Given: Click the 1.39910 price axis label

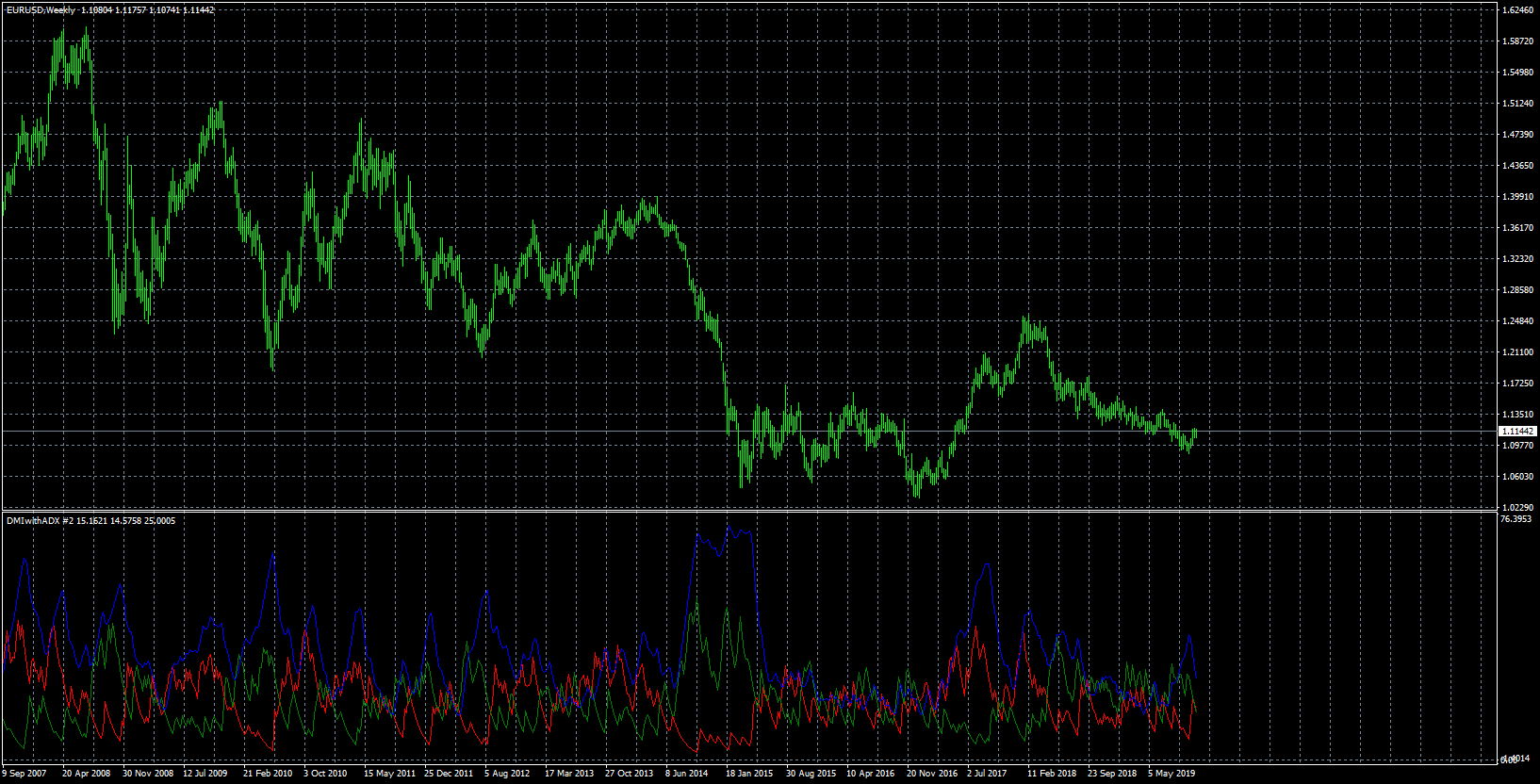Looking at the screenshot, I should [1517, 197].
